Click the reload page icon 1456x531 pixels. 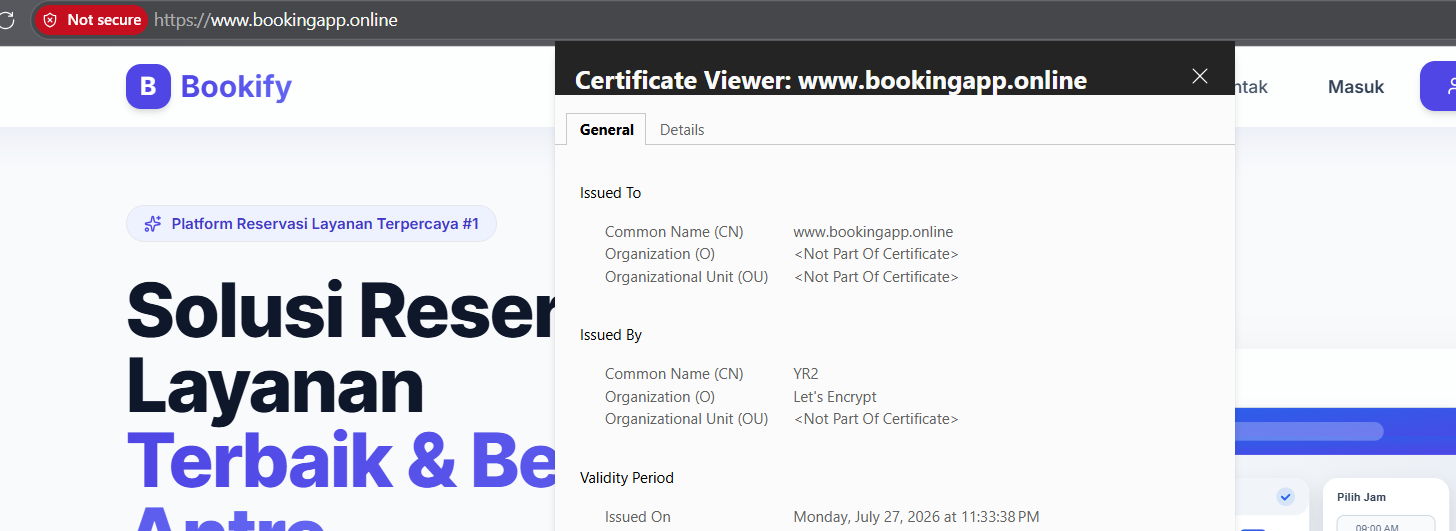pos(6,20)
